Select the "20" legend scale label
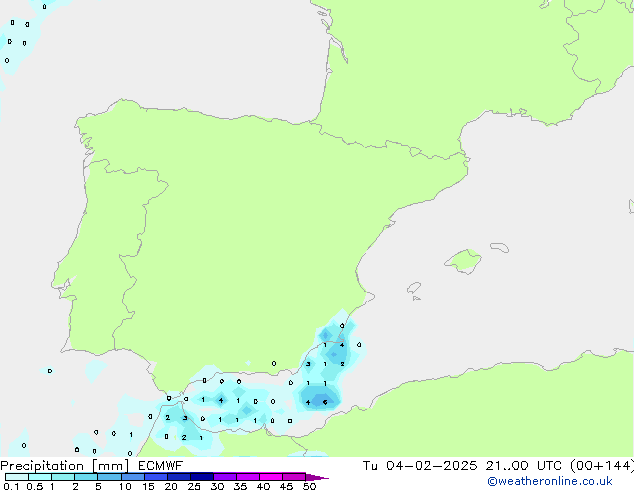The image size is (634, 490). coord(171,486)
